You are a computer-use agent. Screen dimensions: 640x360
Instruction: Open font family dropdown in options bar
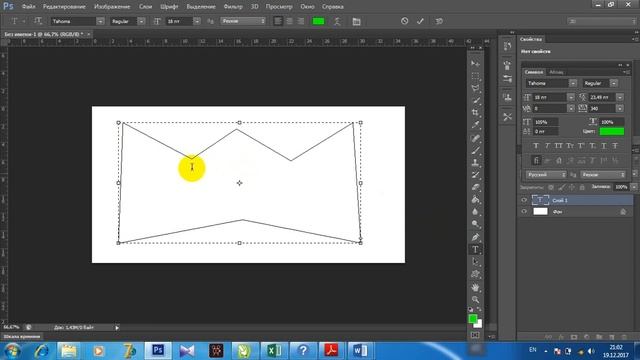100,21
